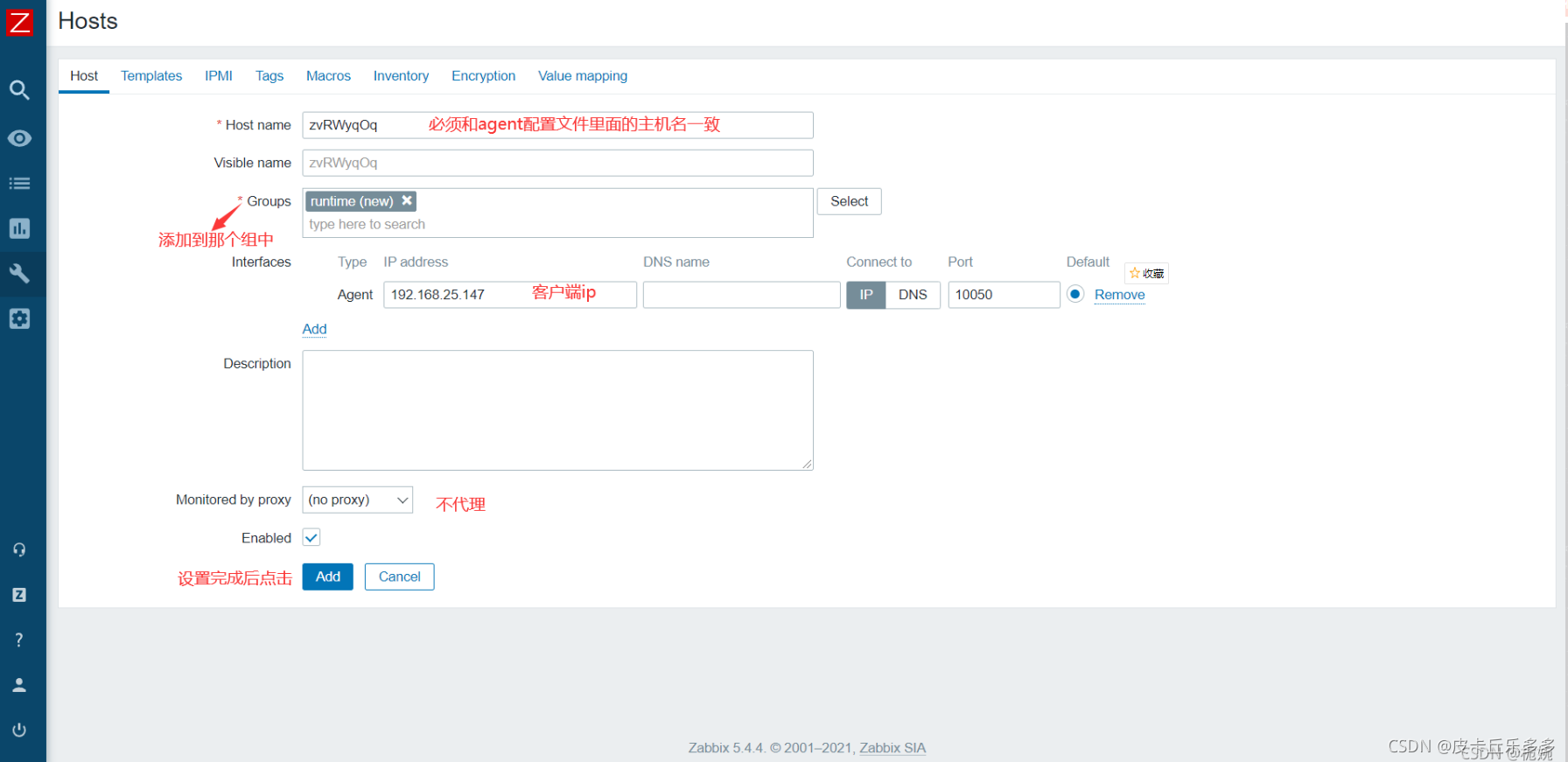The image size is (1568, 762).
Task: Click the Select groups button
Action: 849,201
